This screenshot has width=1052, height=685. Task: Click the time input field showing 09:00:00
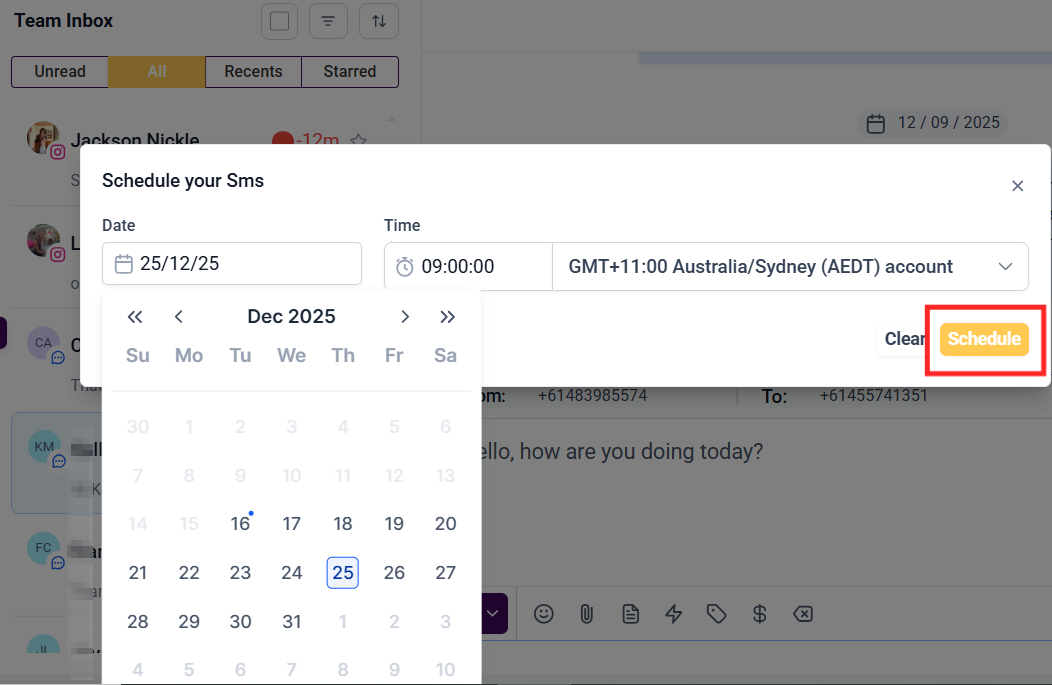470,267
